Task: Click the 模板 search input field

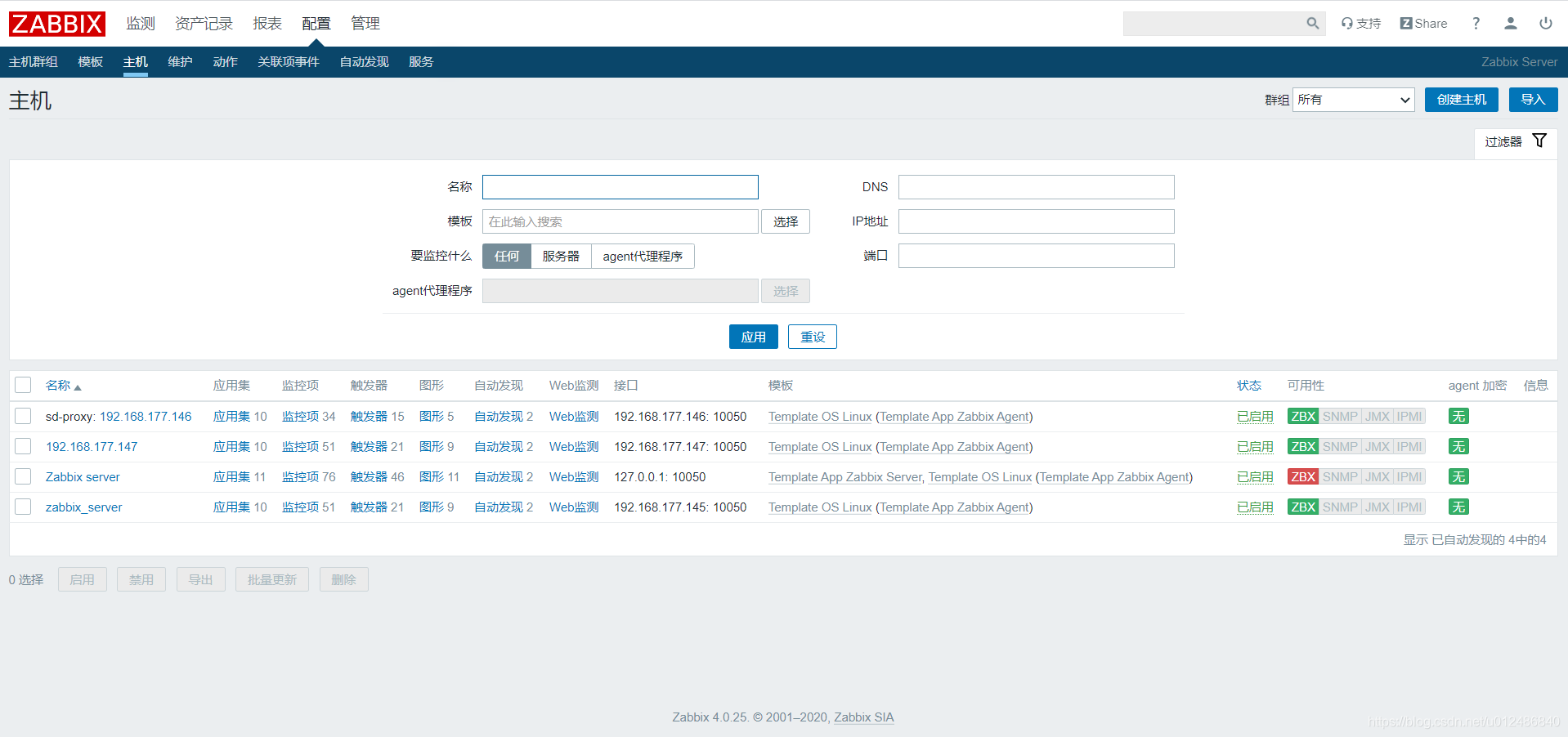Action: (x=620, y=221)
